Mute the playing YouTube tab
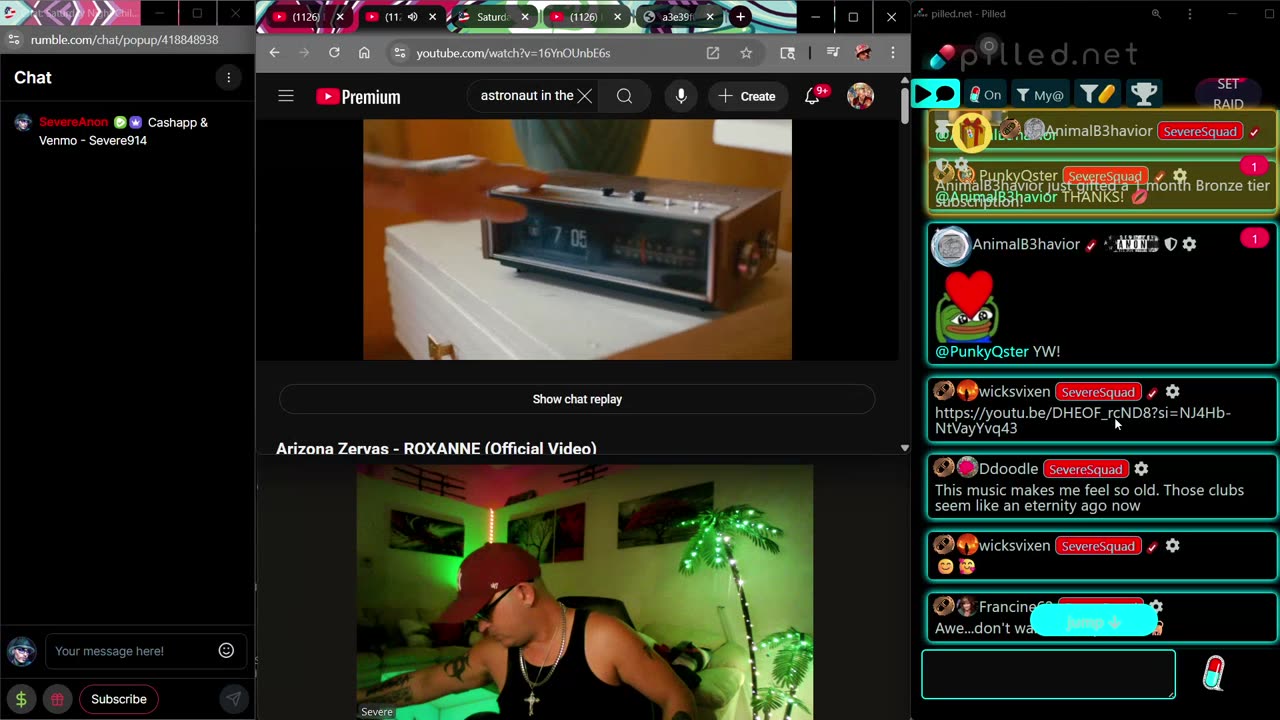The width and height of the screenshot is (1280, 720). (x=413, y=17)
